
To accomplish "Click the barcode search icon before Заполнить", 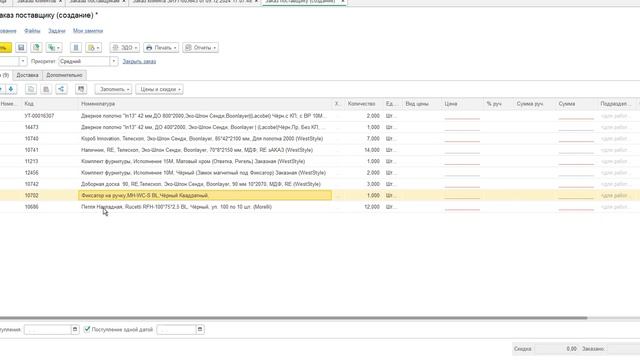I will pos(81,89).
